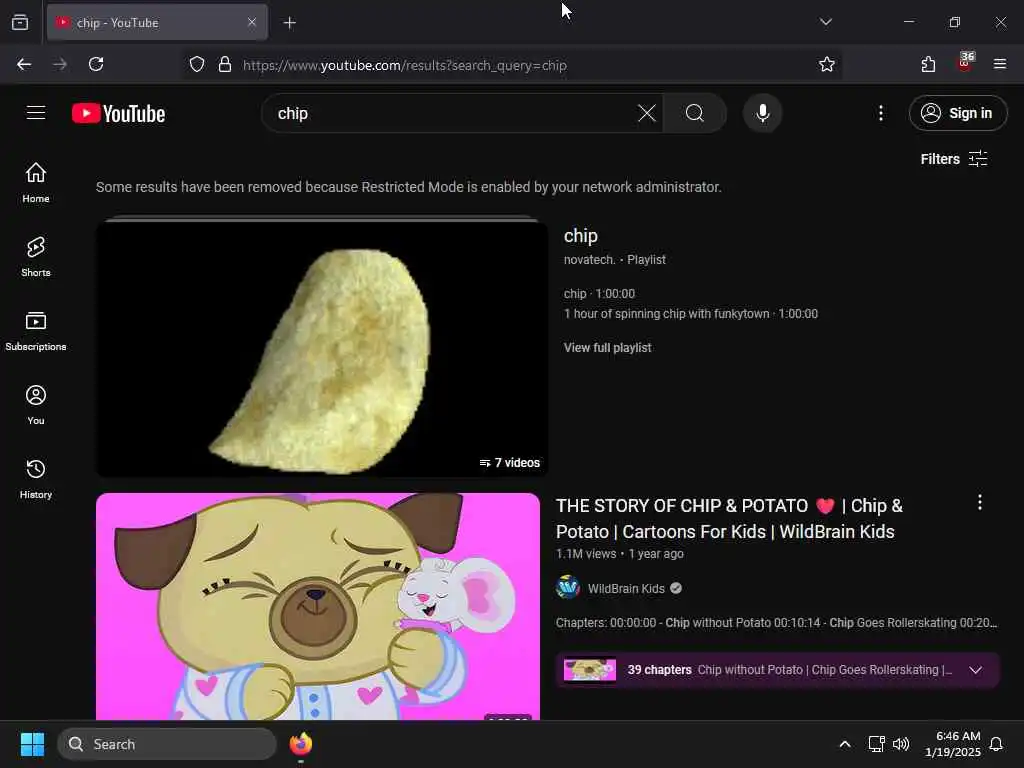Click the magnifier search button
This screenshot has width=1024, height=768.
[695, 113]
